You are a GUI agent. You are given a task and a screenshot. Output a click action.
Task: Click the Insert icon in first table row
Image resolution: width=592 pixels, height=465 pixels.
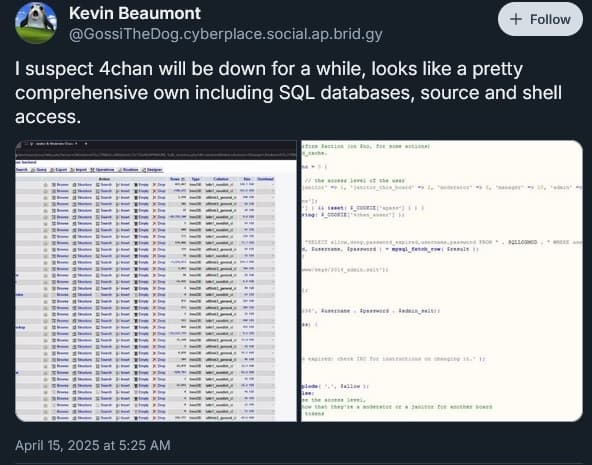[118, 185]
